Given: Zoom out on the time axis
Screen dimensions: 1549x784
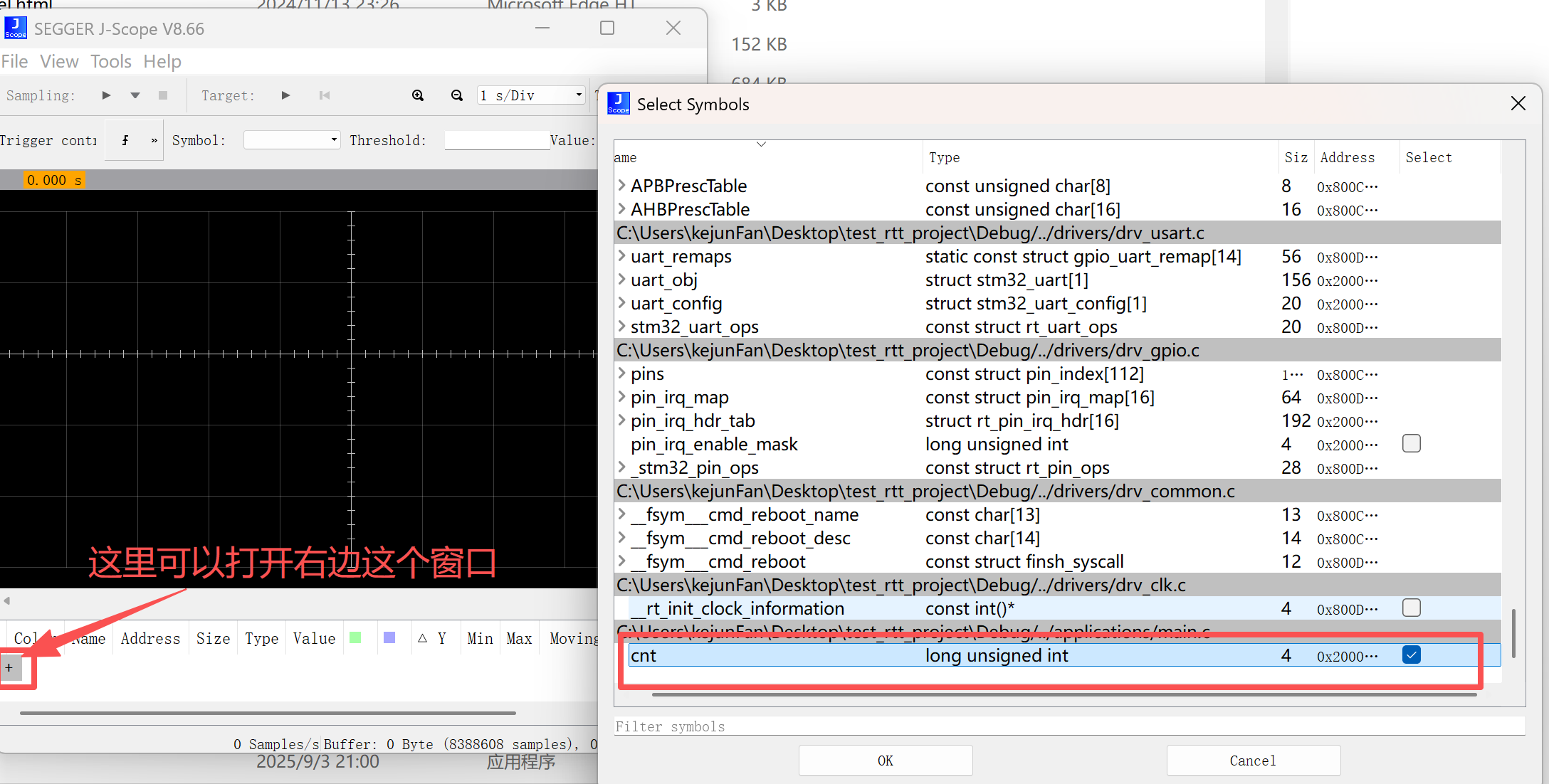Looking at the screenshot, I should [x=457, y=95].
